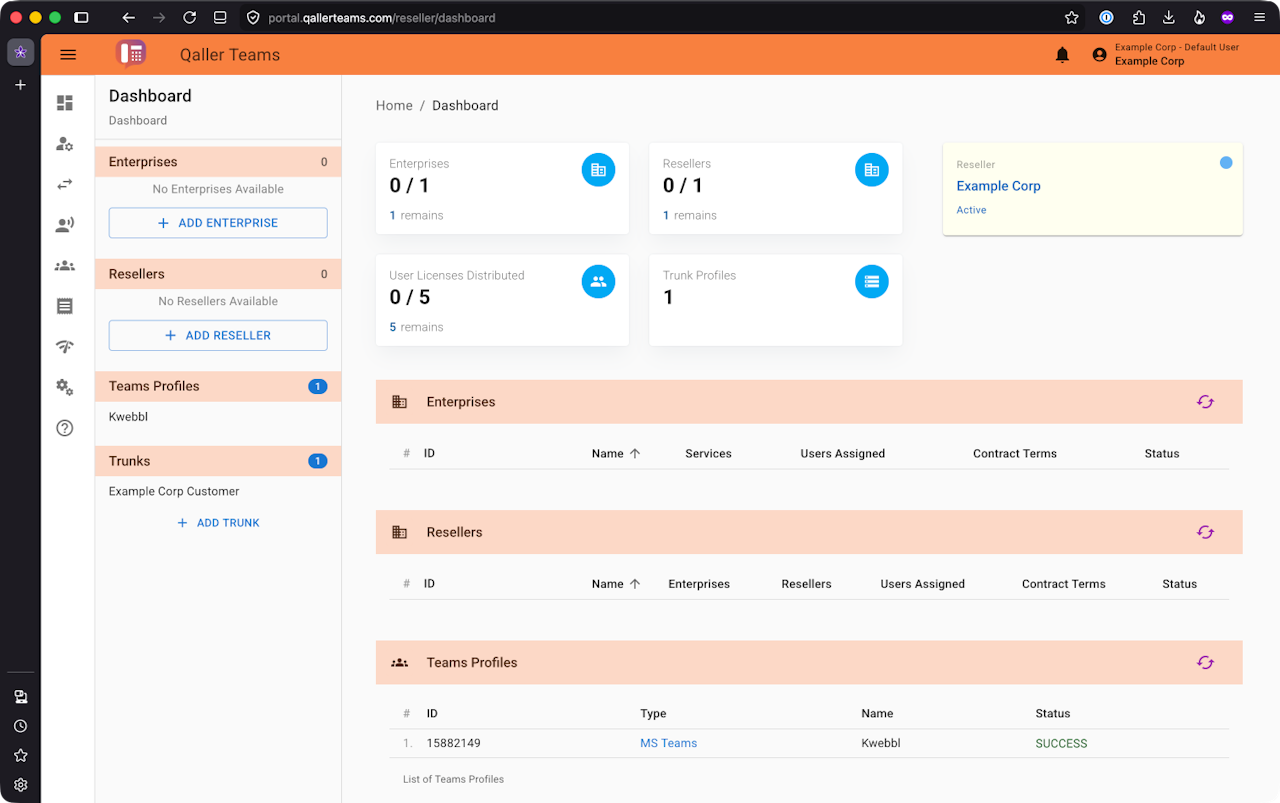This screenshot has height=803, width=1280.
Task: Click the Add Reseller button
Action: [x=218, y=335]
